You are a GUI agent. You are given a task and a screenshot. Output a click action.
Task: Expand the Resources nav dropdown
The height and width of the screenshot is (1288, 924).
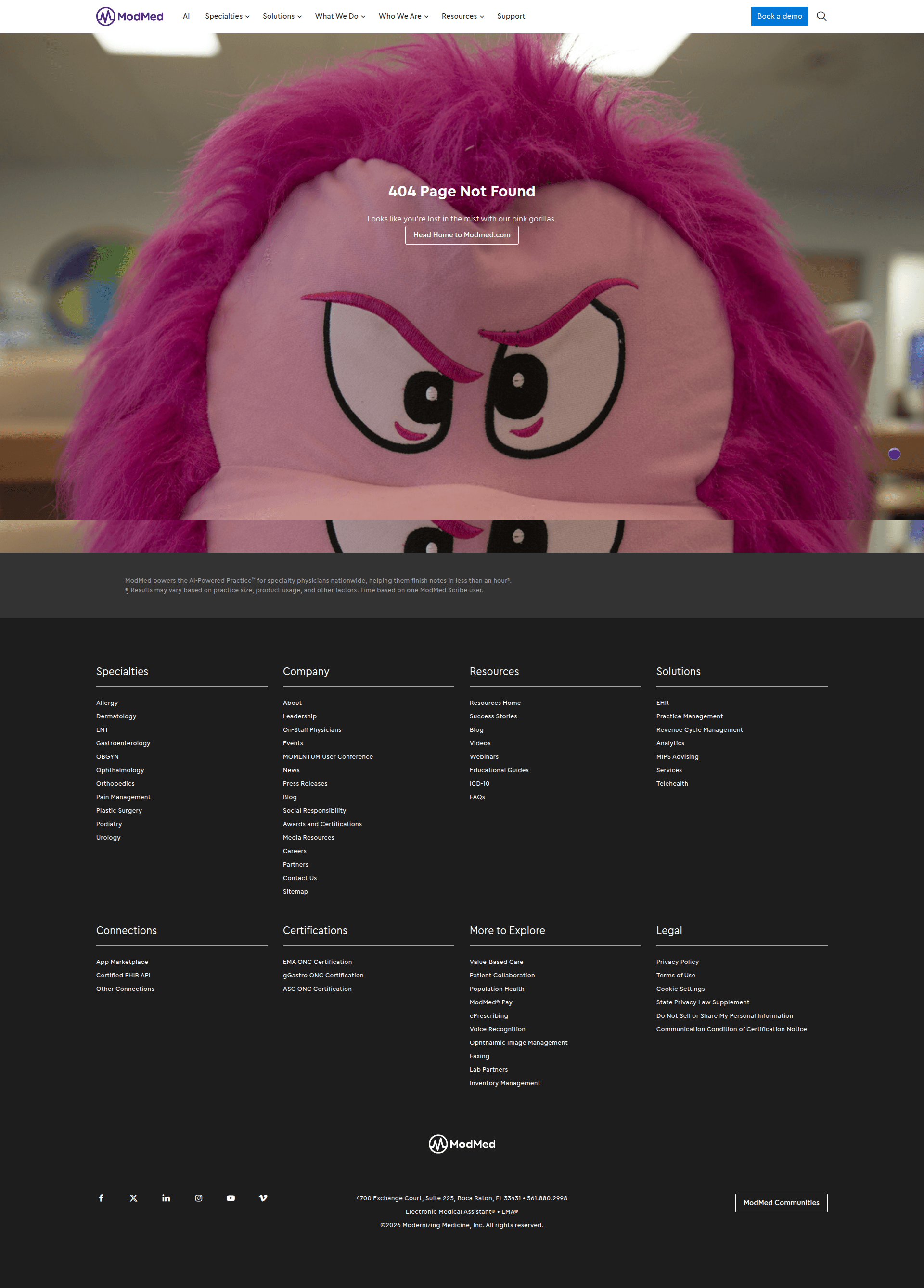462,16
